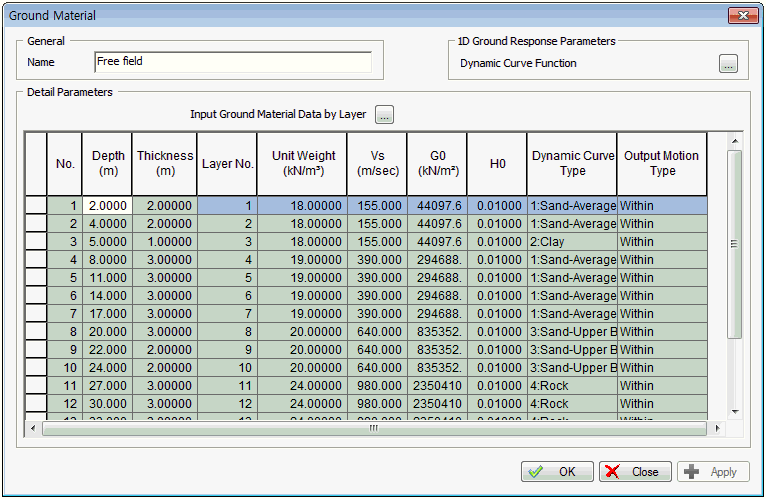
Task: Click the Unit Weight column header
Action: point(302,163)
